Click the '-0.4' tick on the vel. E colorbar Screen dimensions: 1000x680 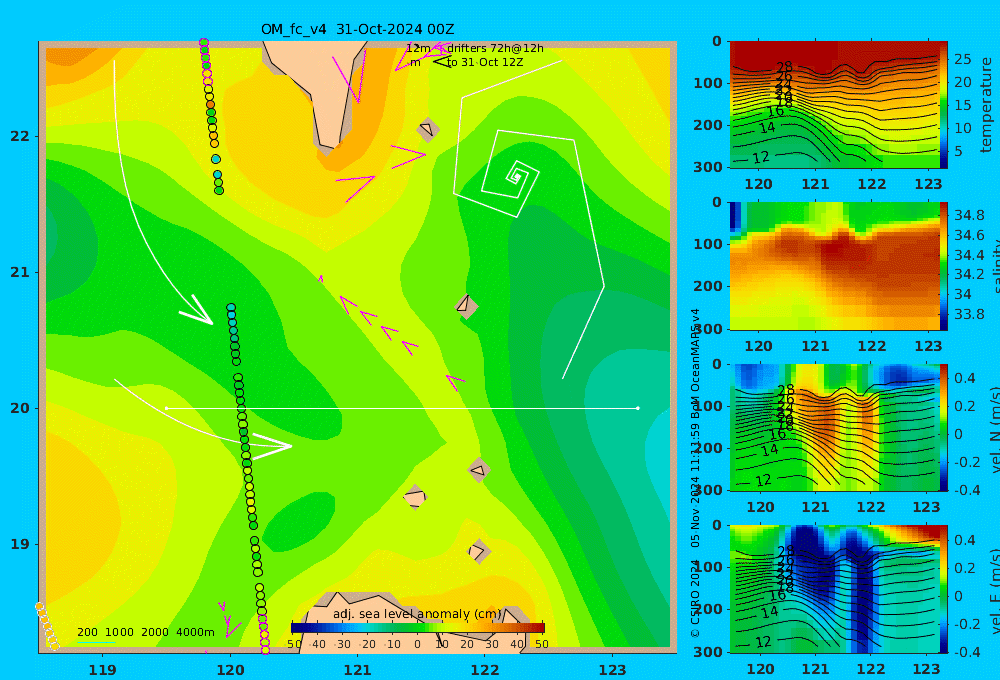(x=965, y=652)
